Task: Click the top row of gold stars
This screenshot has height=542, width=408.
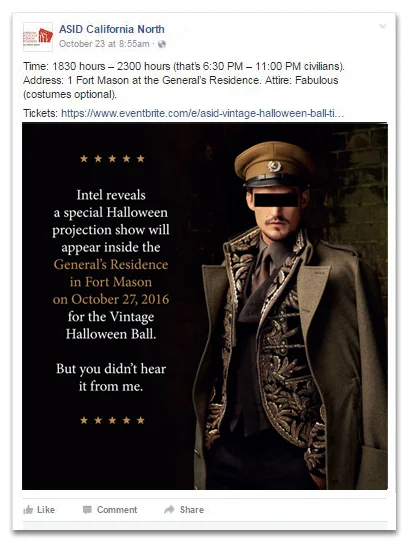Action: pyautogui.click(x=112, y=159)
